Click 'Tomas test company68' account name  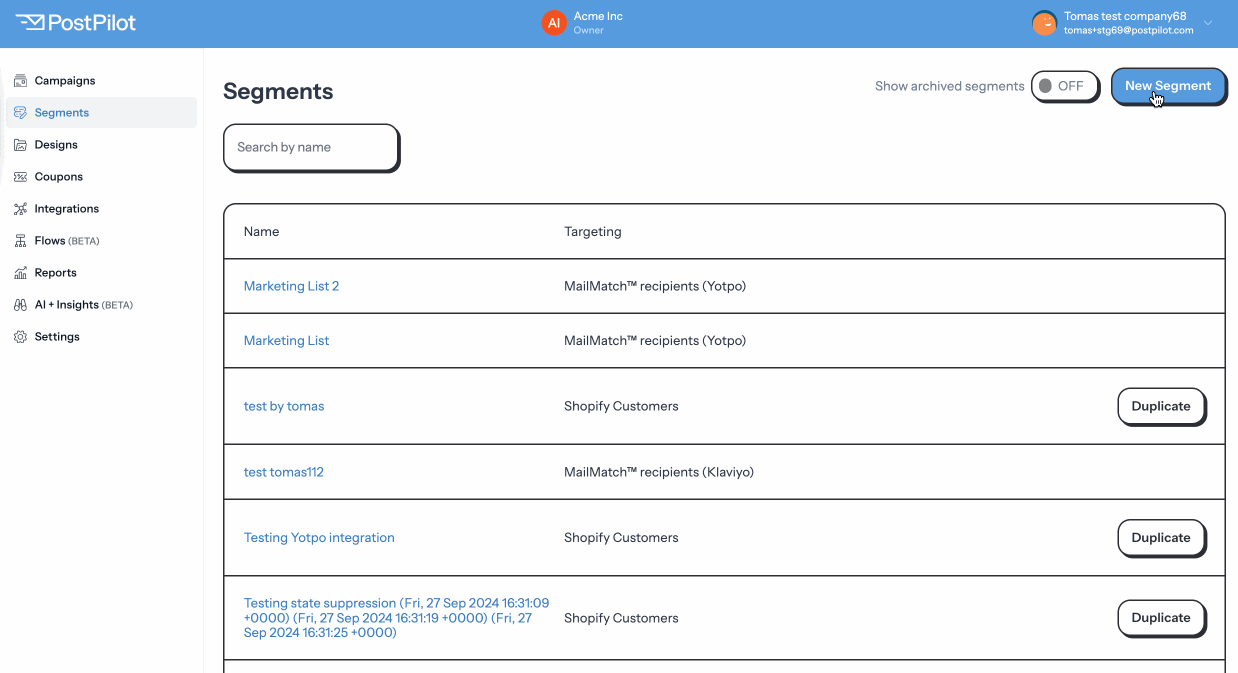click(x=1125, y=16)
